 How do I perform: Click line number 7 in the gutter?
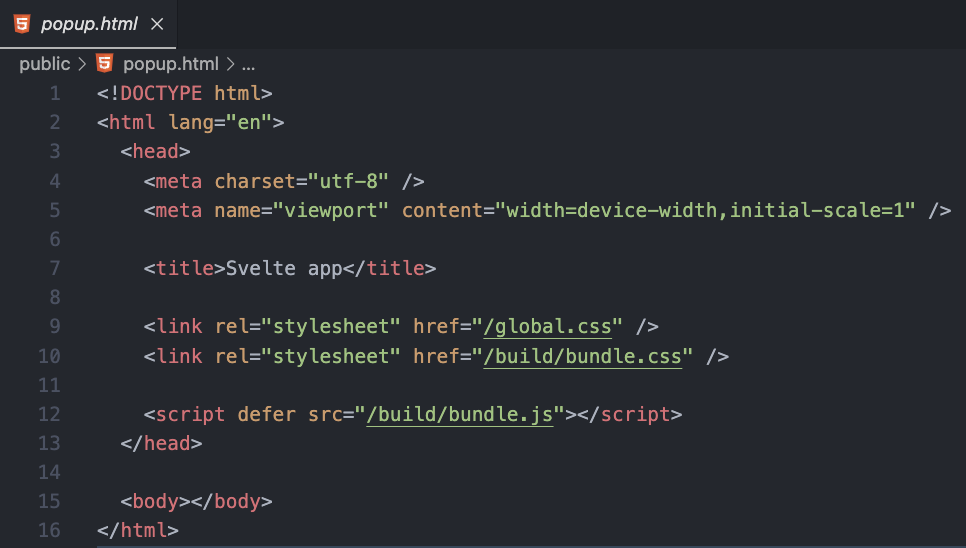55,268
